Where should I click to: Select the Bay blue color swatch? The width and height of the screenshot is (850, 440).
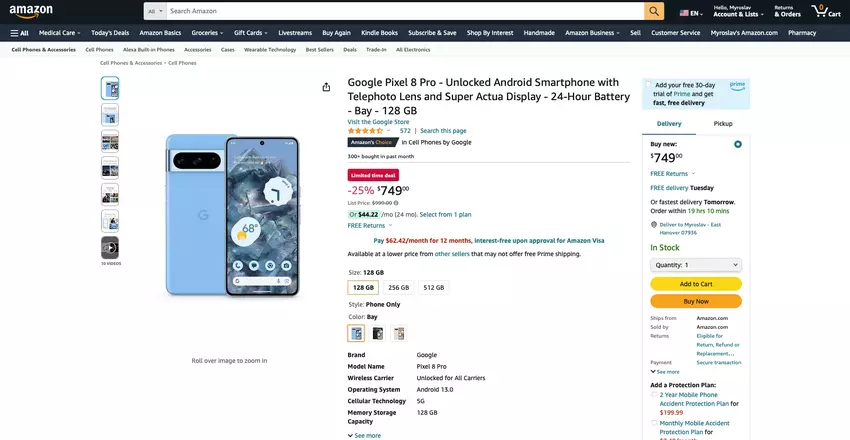pyautogui.click(x=356, y=333)
